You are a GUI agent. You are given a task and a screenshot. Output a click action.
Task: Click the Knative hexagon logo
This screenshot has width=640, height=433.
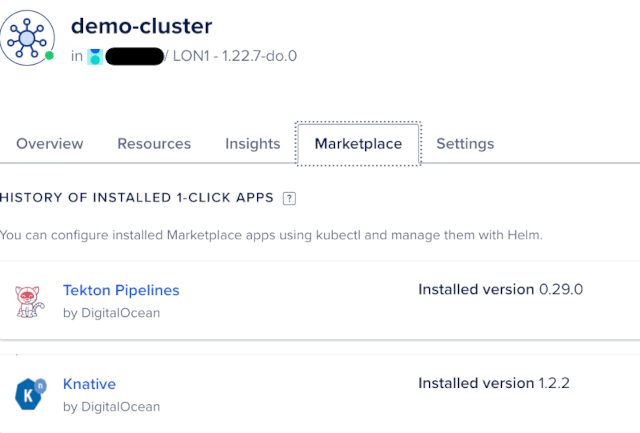(31, 394)
